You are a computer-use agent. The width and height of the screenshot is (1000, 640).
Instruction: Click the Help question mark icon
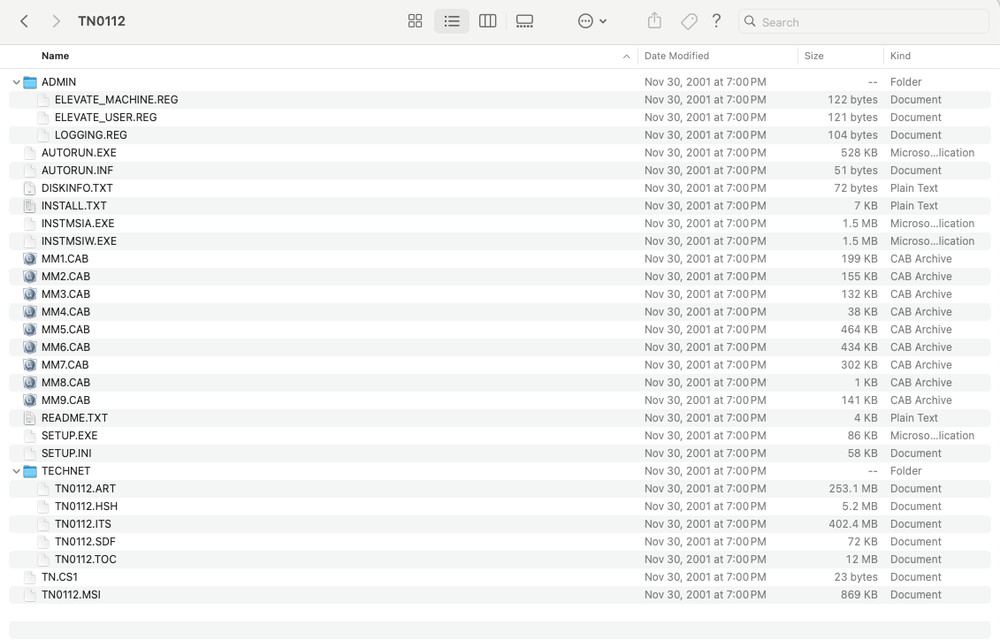(716, 21)
